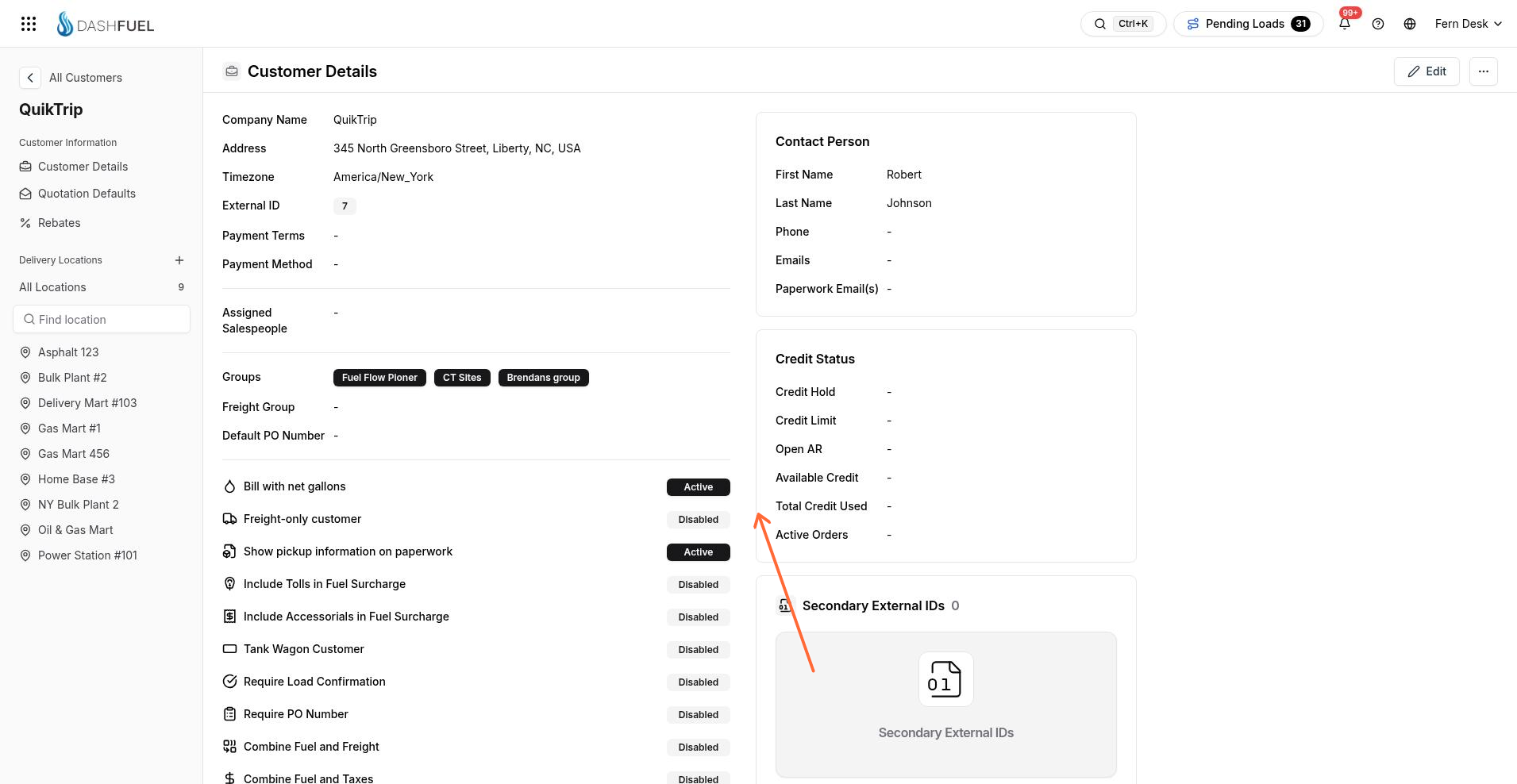Screen dimensions: 1517x784
Task: Click the contact last name Johnson
Action: 909,203
